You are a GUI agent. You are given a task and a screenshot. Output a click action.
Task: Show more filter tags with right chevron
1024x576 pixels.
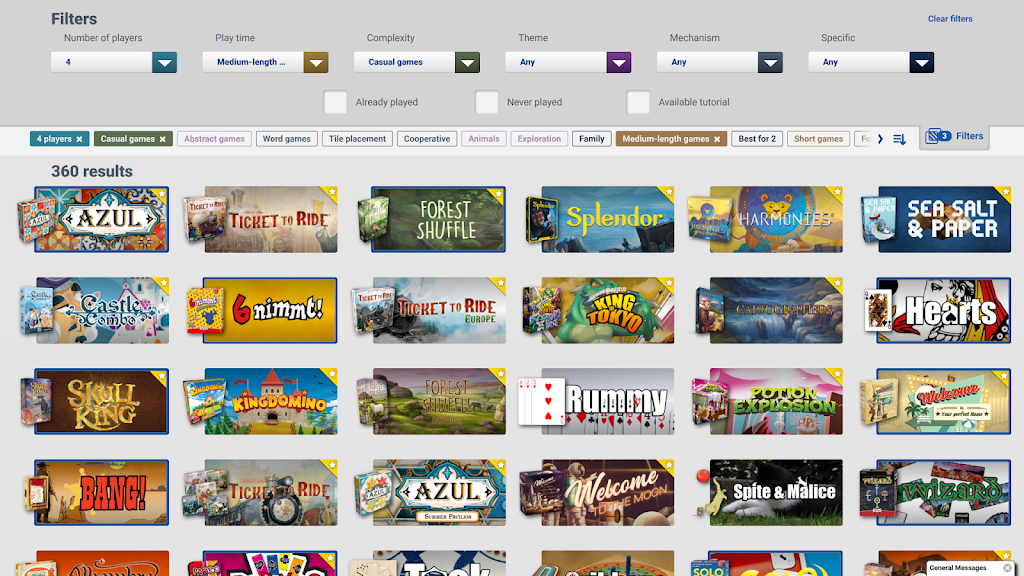point(880,139)
